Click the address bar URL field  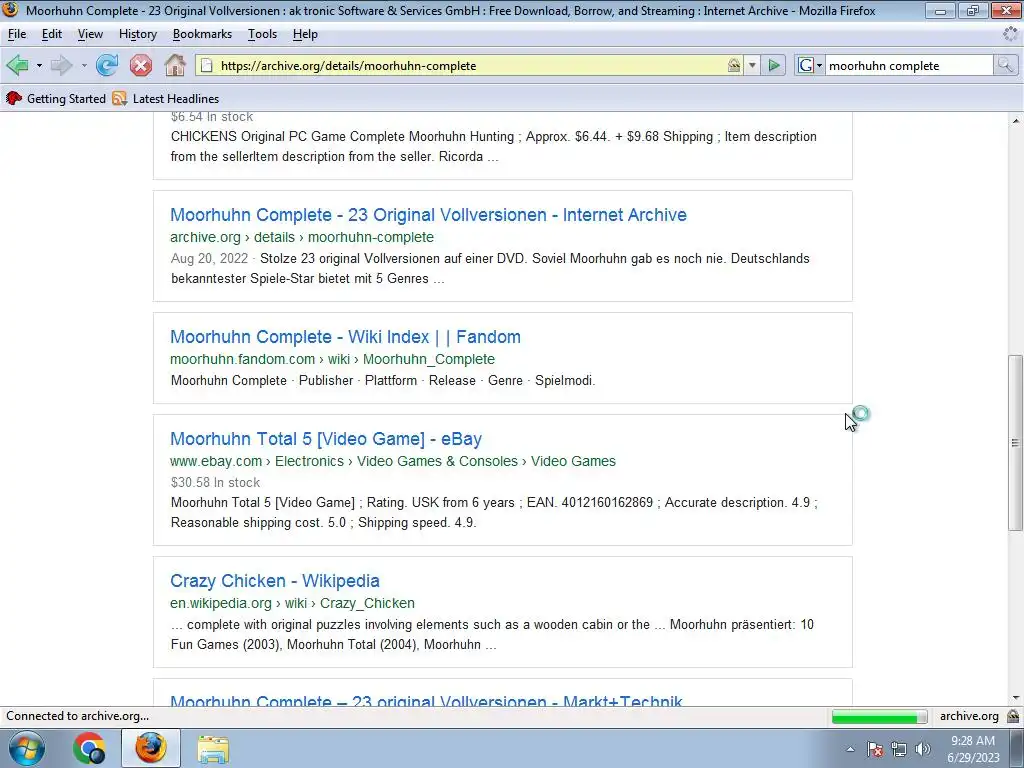pyautogui.click(x=470, y=65)
